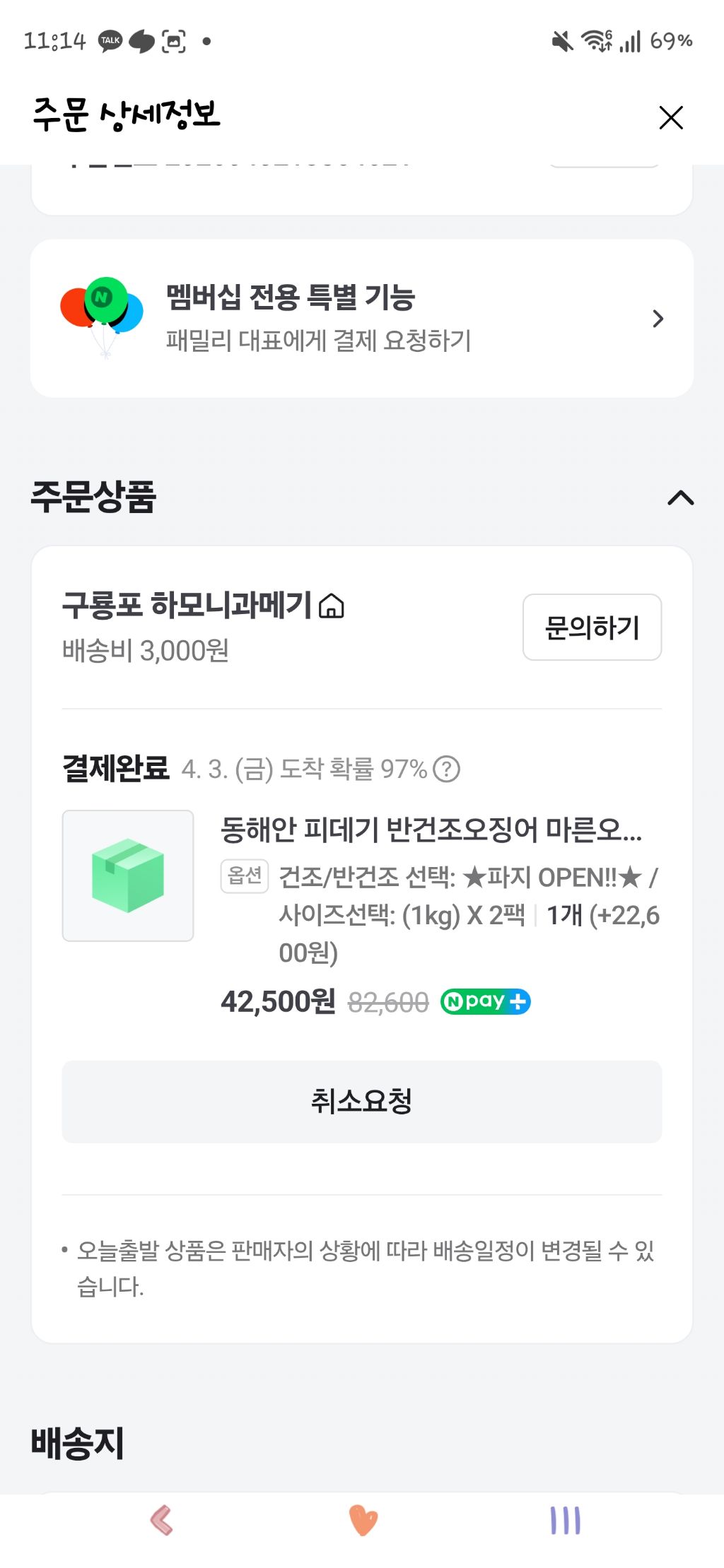The height and width of the screenshot is (1568, 724).
Task: Tap the screen capture status icon
Action: pos(174,42)
